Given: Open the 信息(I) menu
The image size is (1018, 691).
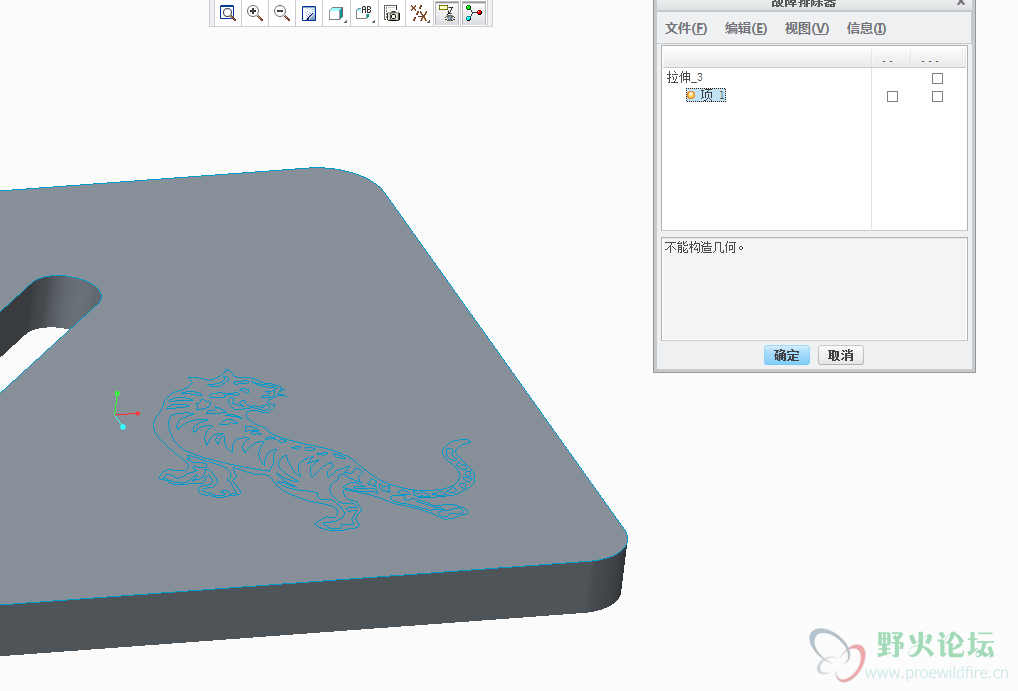Looking at the screenshot, I should point(866,29).
